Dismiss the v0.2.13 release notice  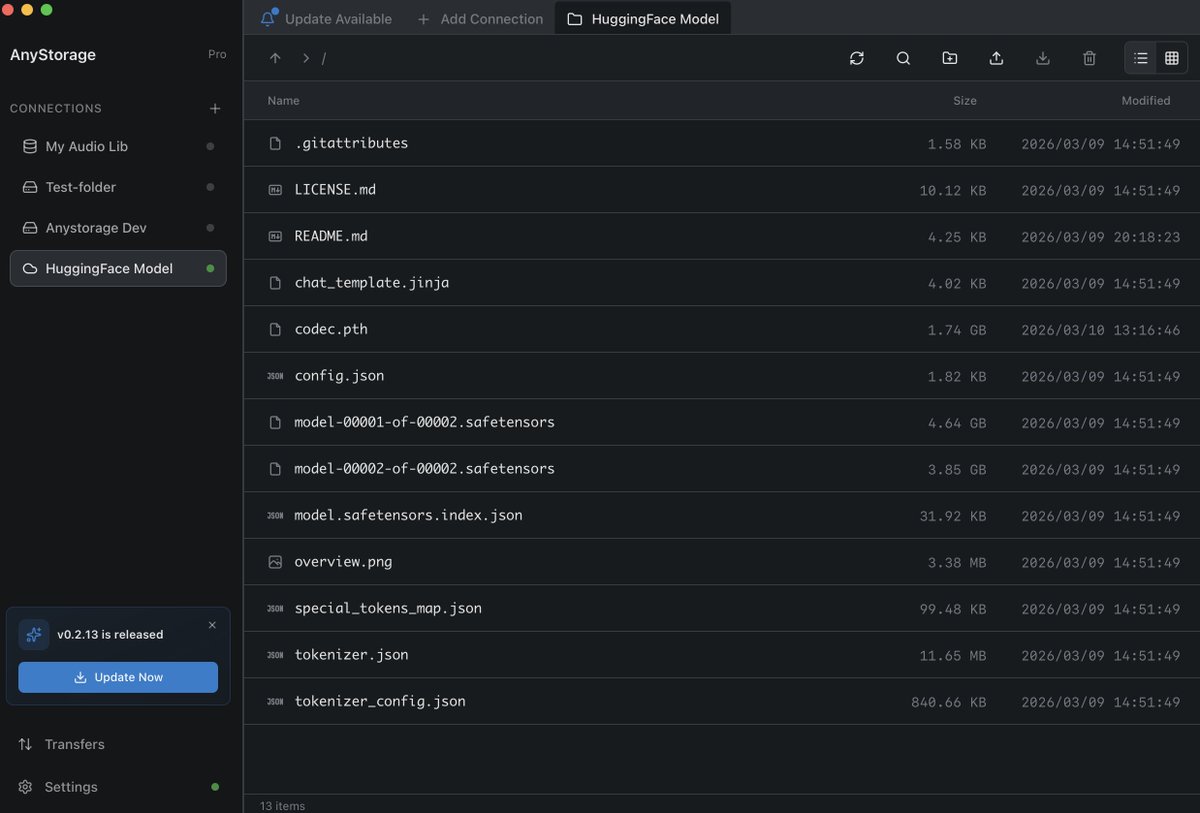(x=212, y=625)
